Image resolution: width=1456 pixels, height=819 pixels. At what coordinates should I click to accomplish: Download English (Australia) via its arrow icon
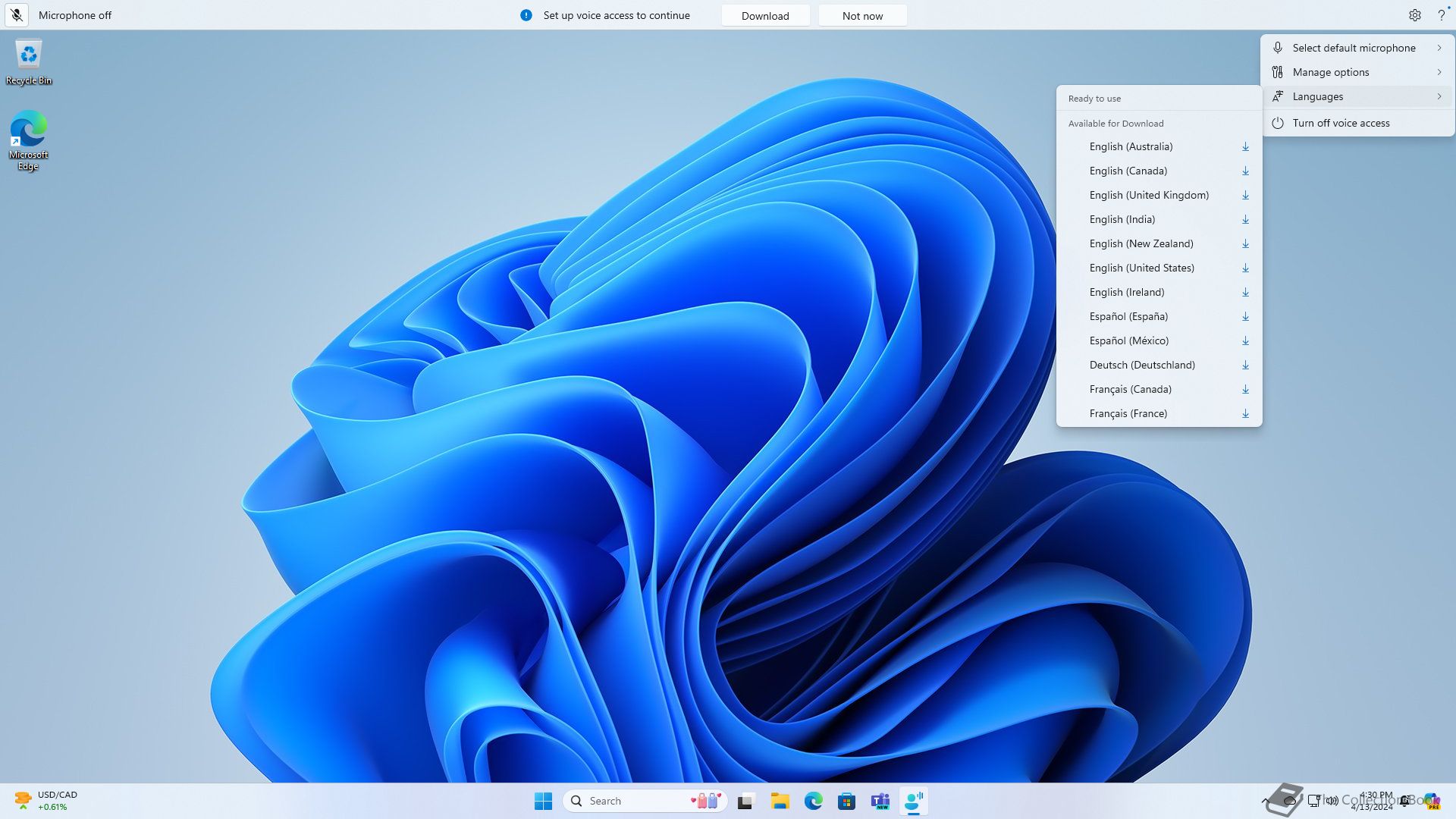pos(1245,146)
